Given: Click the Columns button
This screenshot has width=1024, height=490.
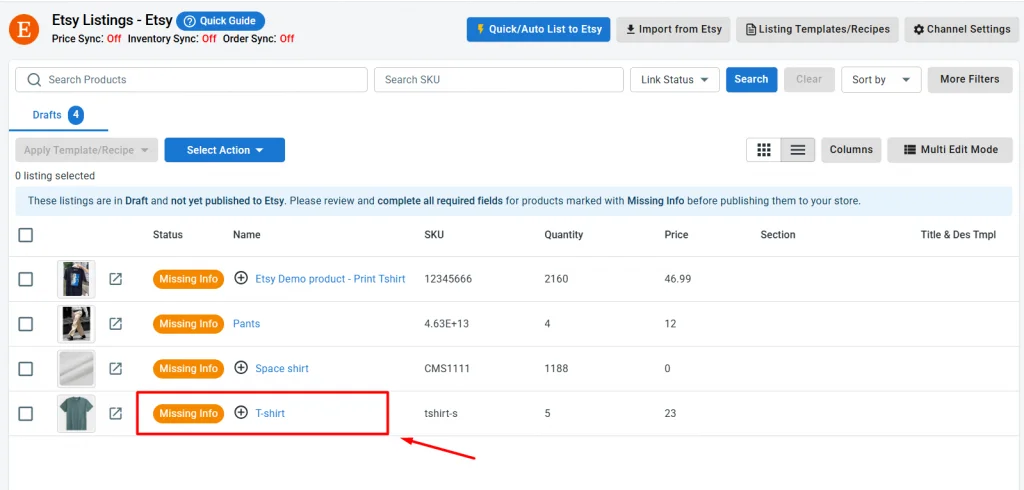Looking at the screenshot, I should click(x=851, y=150).
